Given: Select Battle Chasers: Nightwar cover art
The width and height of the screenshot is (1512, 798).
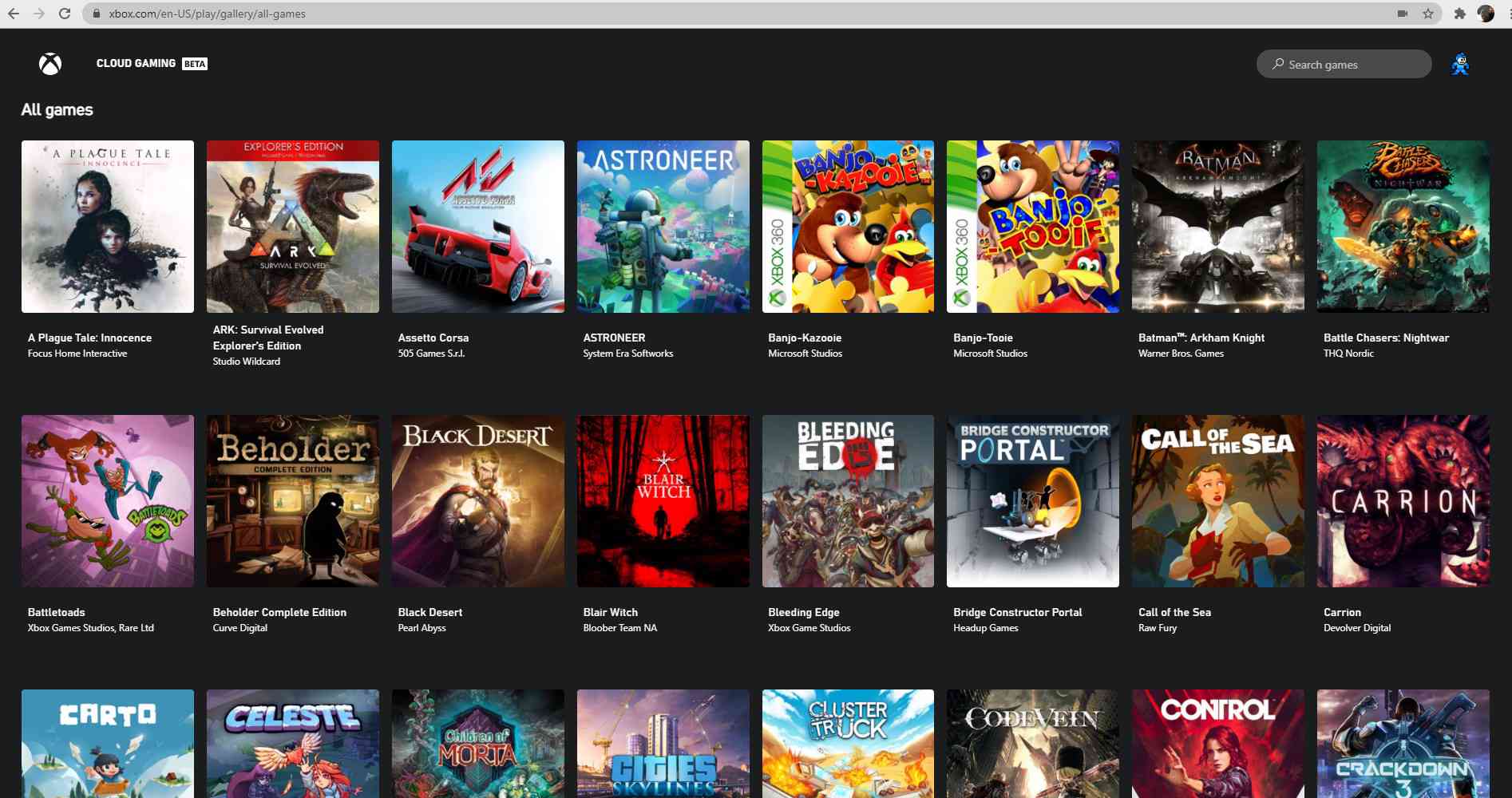Looking at the screenshot, I should point(1403,227).
